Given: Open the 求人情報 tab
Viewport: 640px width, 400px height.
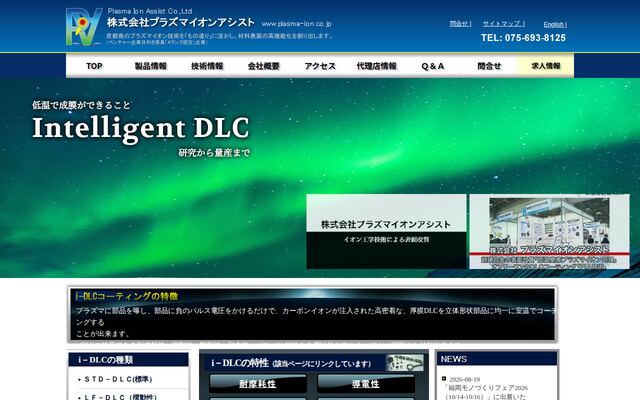Looking at the screenshot, I should coord(546,66).
